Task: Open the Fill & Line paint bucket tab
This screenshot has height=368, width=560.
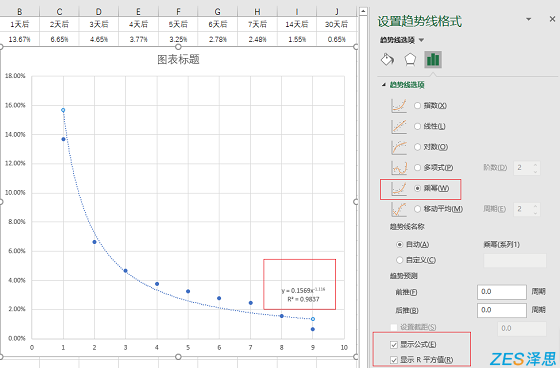Action: point(387,59)
